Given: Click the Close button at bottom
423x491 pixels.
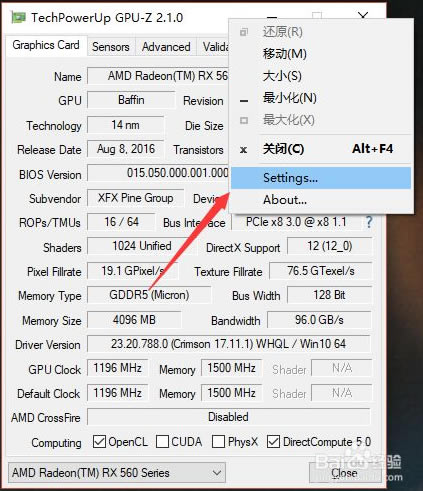Looking at the screenshot, I should (344, 473).
